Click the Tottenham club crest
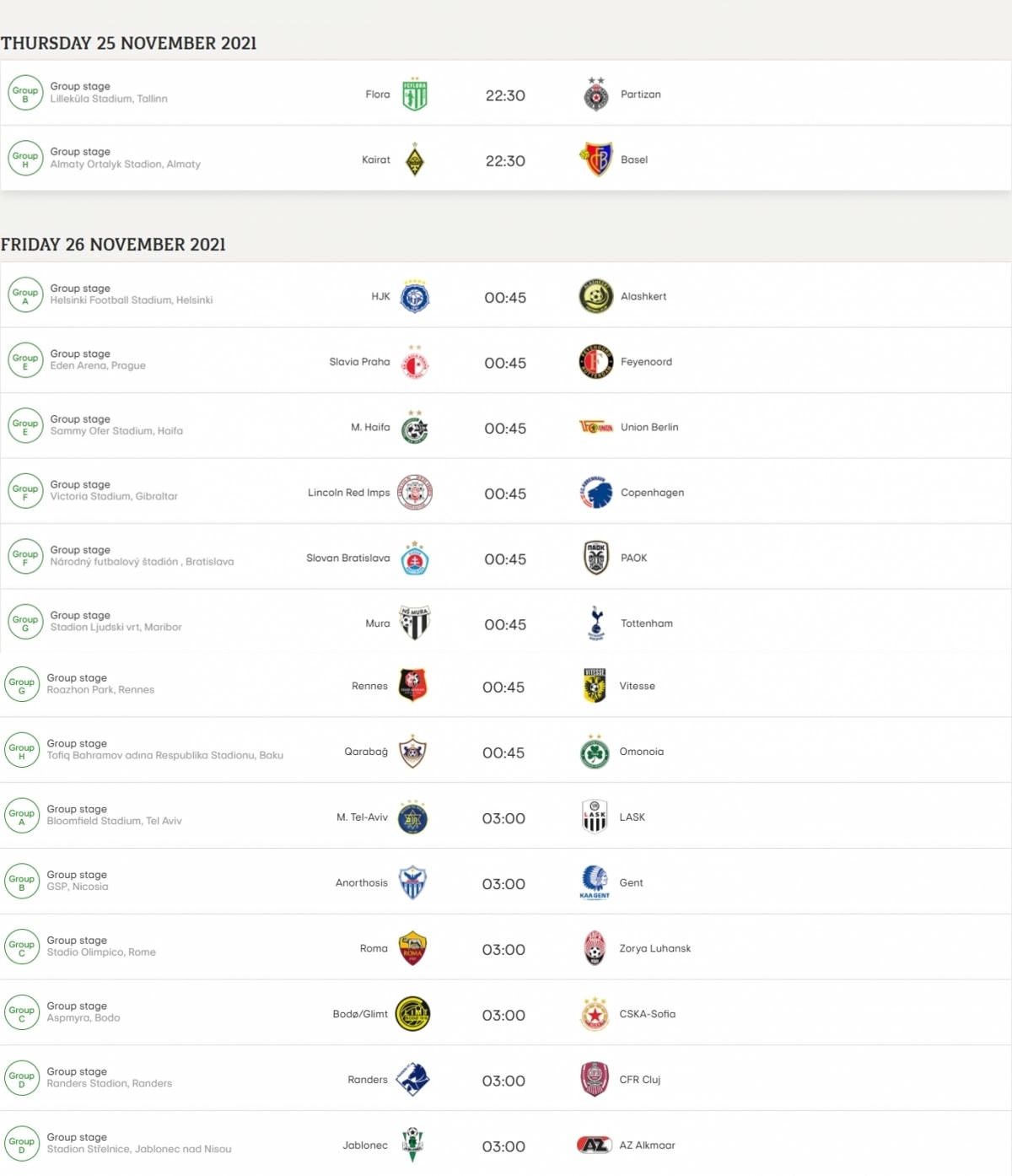The image size is (1012, 1176). pos(596,623)
